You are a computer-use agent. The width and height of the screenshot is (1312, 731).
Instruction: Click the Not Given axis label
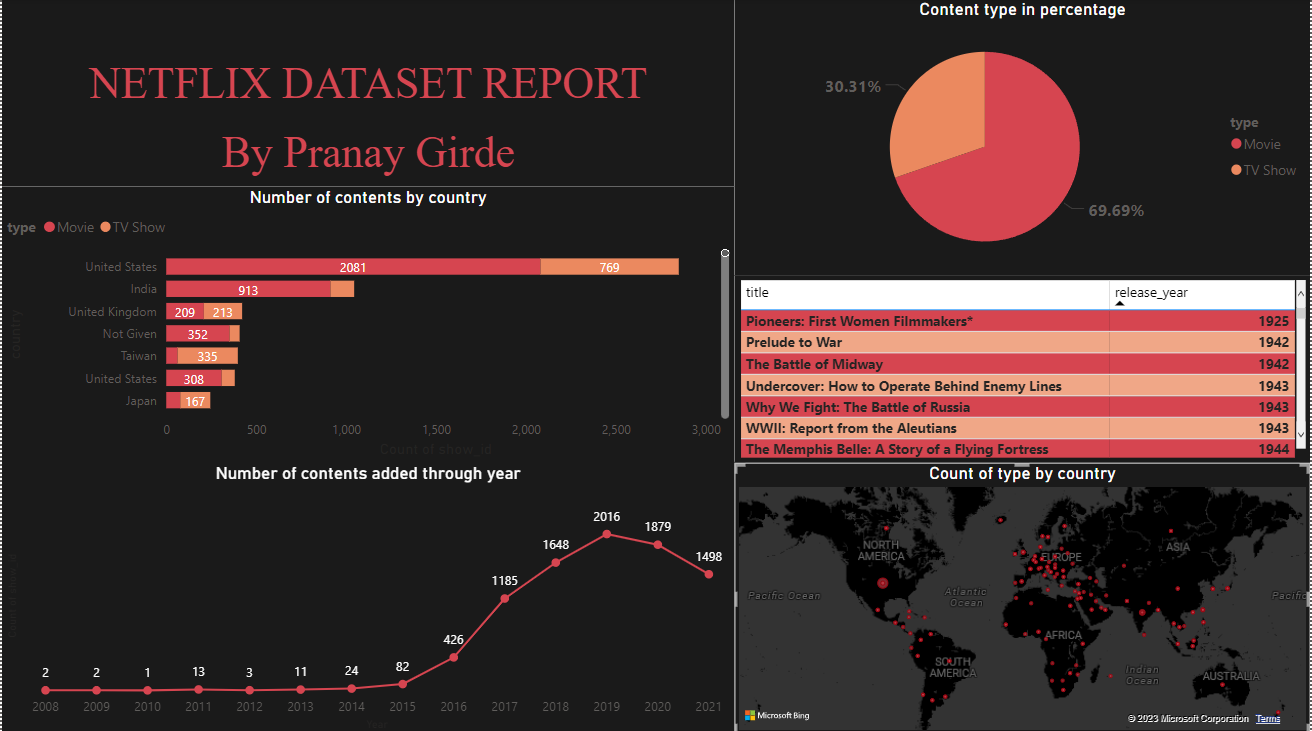(130, 334)
